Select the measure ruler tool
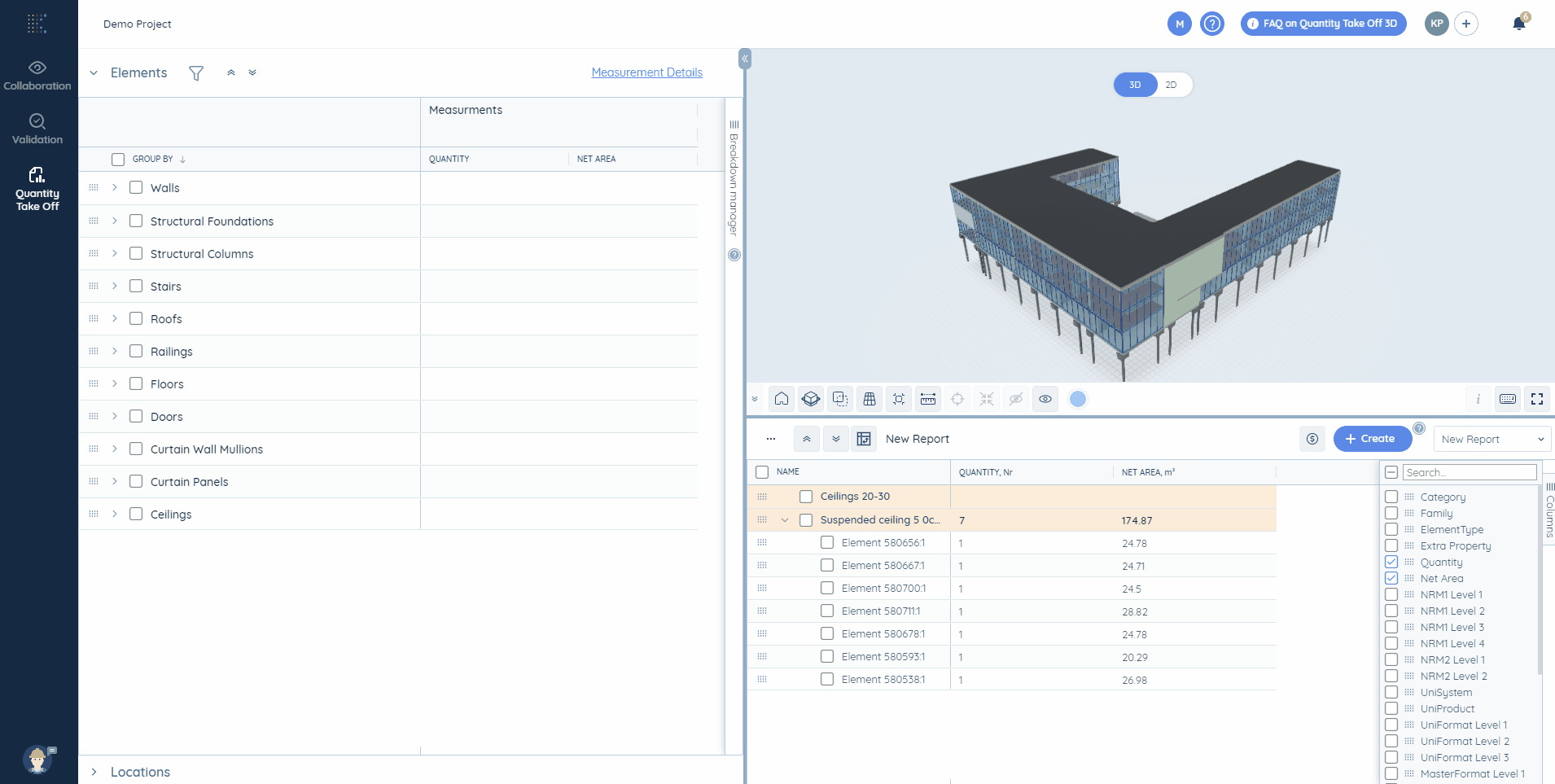This screenshot has height=784, width=1555. [x=928, y=399]
